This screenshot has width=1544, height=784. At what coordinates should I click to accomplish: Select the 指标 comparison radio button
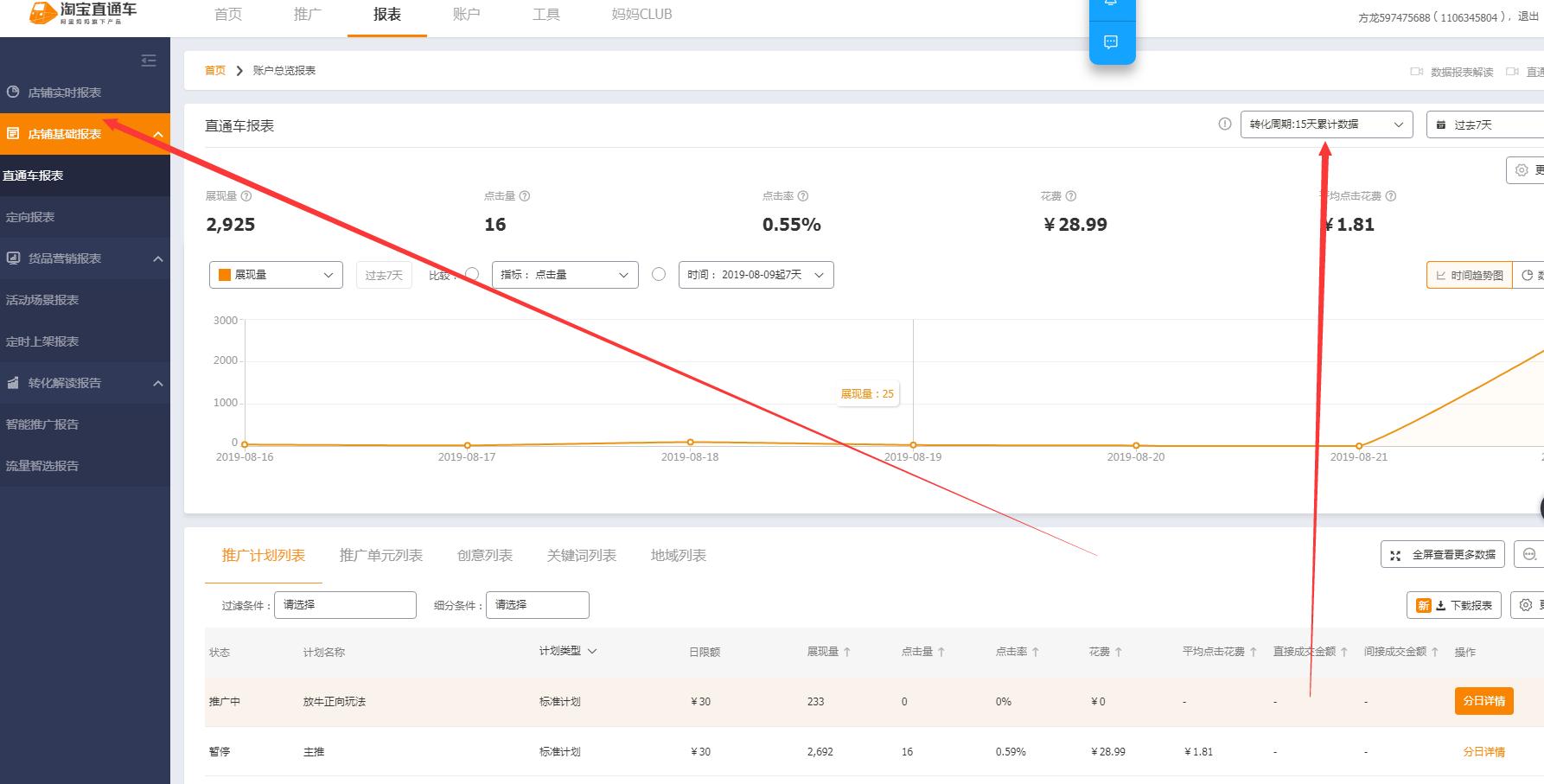click(x=472, y=275)
